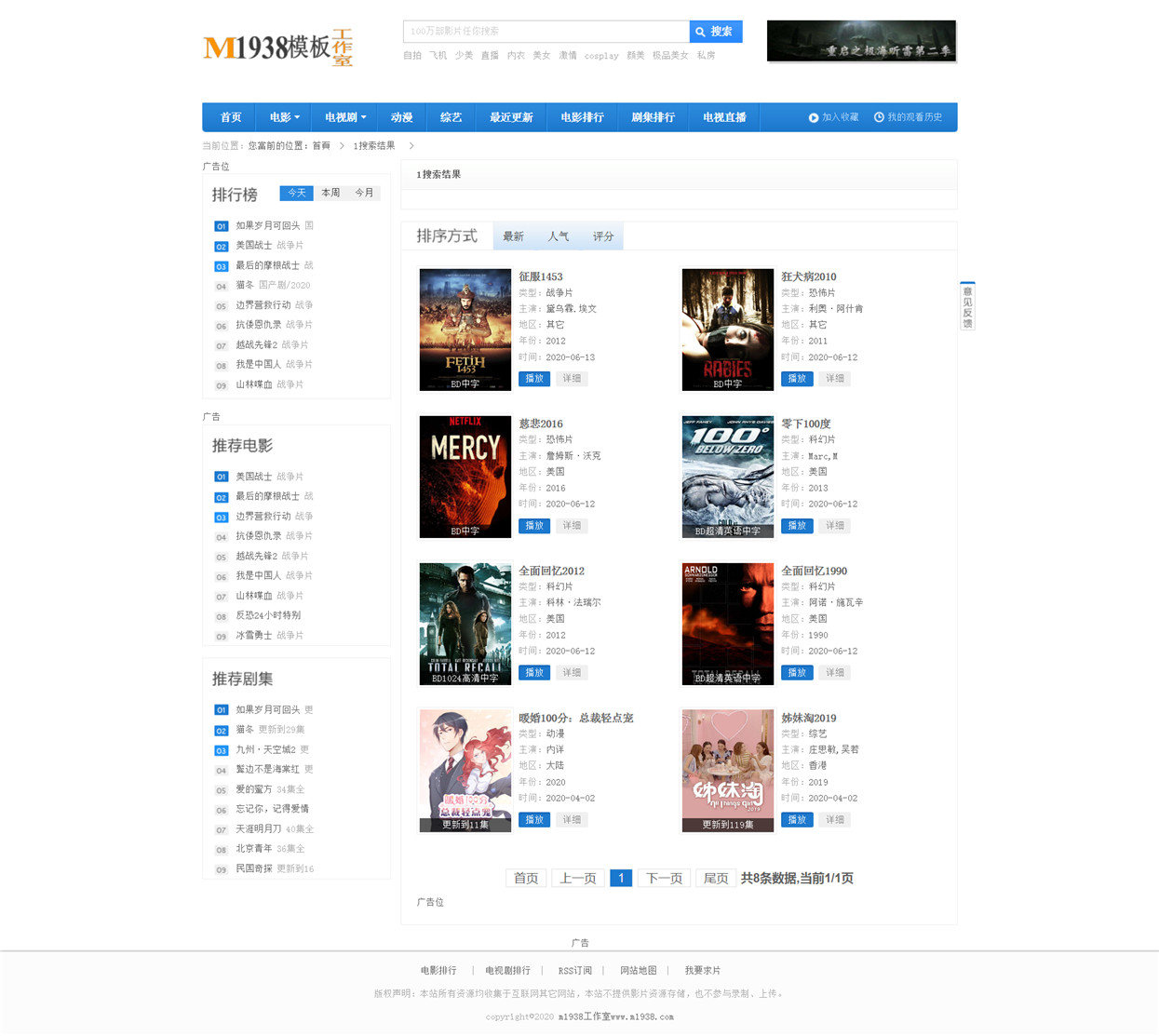Sort results by 人气
Screen dimensions: 1159x1036
click(x=559, y=236)
